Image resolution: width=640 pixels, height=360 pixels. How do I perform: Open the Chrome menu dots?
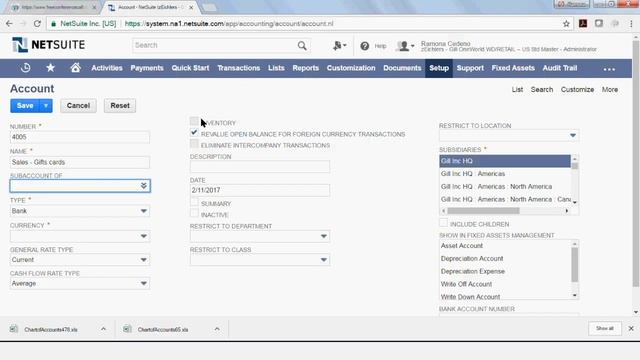[x=631, y=24]
